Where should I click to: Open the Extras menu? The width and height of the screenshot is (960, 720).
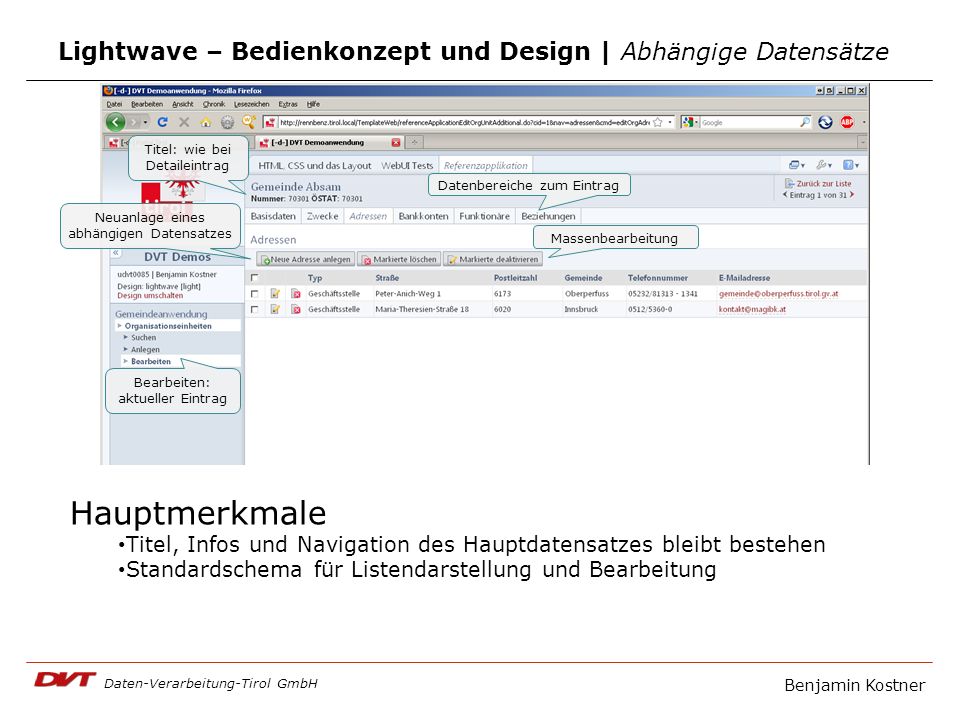[x=288, y=104]
